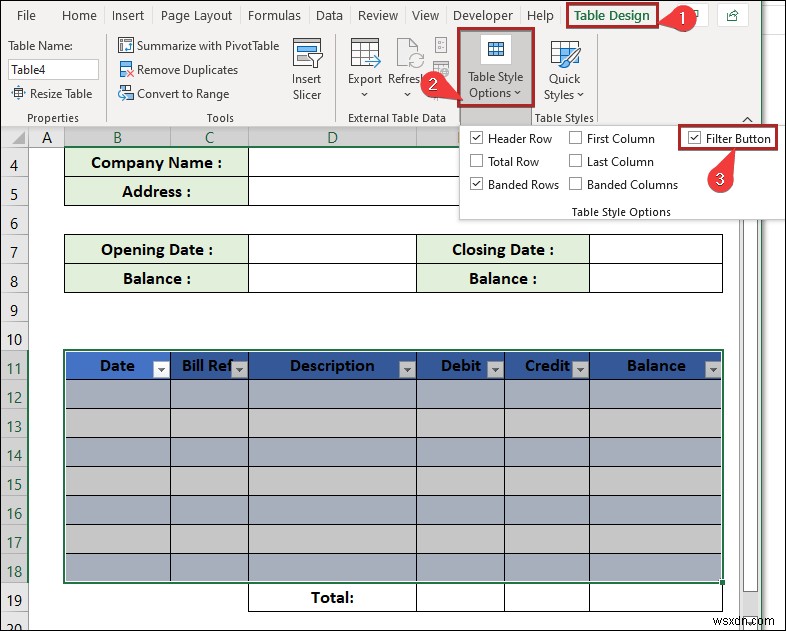Expand the Quick Styles dropdown chevron
The width and height of the screenshot is (786, 631).
(580, 94)
